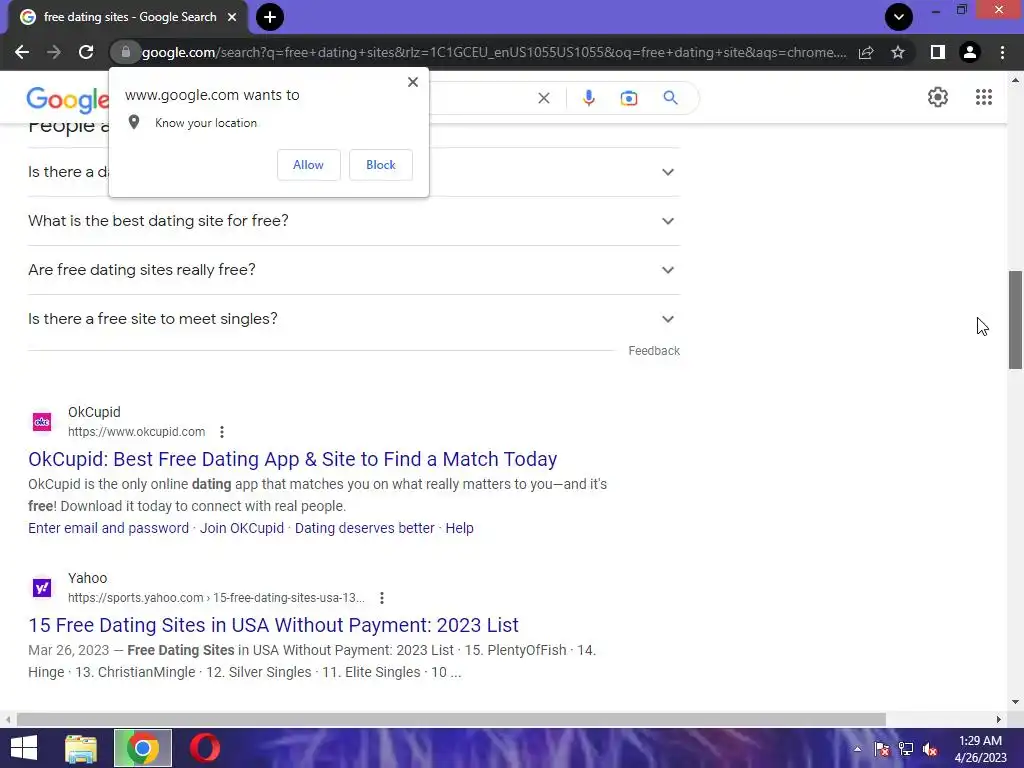The height and width of the screenshot is (768, 1024).
Task: Select the free dating sites tab
Action: coord(128,17)
